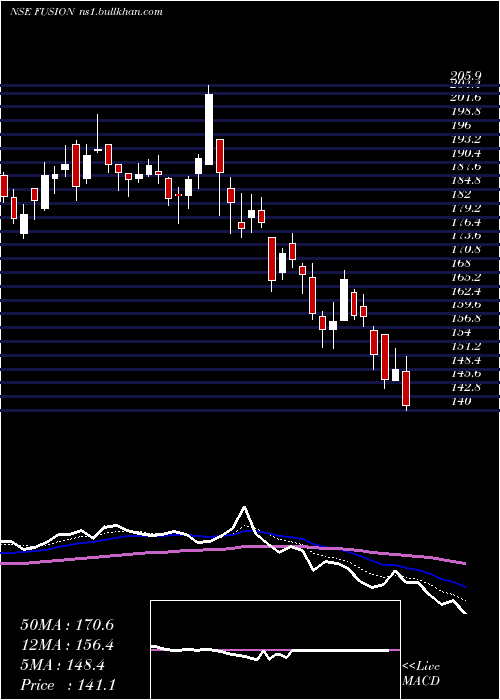Select the 145.6 price axis label
Viewport: 500px width, 700px height.
466,374
